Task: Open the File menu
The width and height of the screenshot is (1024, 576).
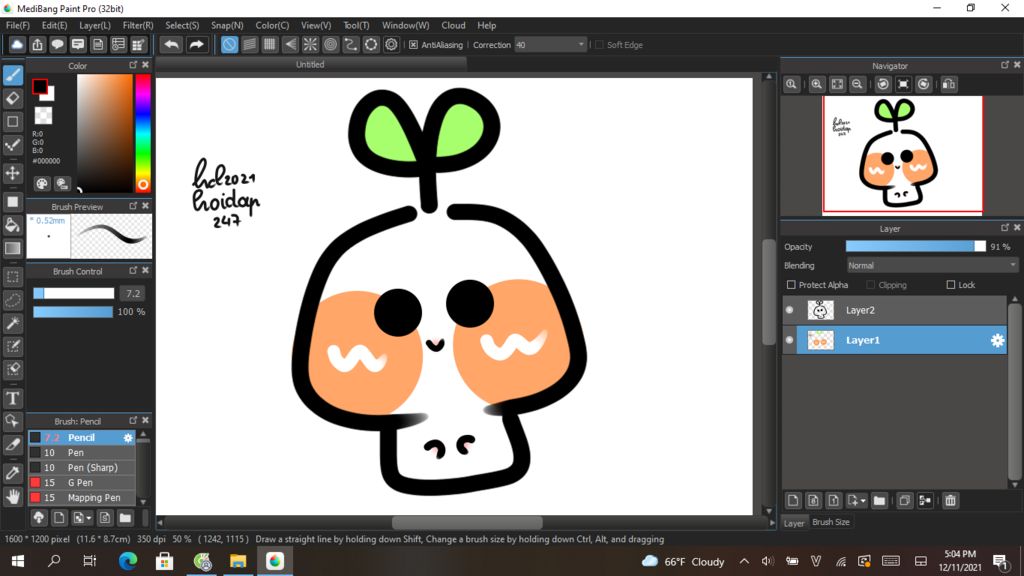Action: click(18, 25)
